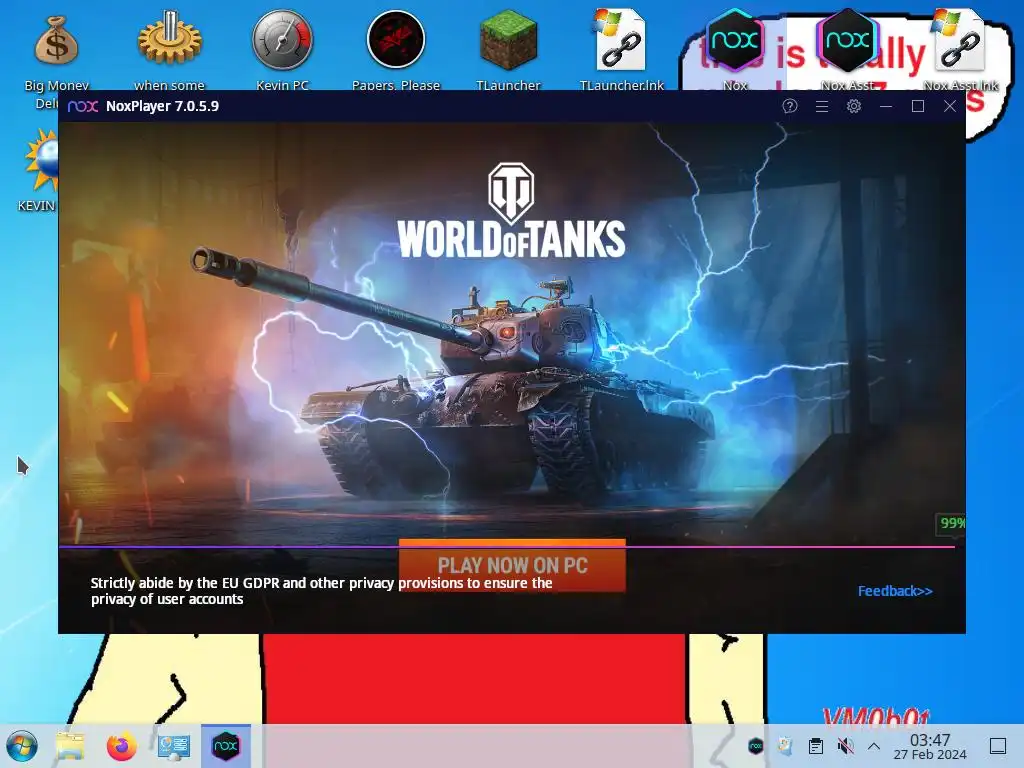The image size is (1024, 768).
Task: Open the clock showing 03:47
Action: point(930,746)
